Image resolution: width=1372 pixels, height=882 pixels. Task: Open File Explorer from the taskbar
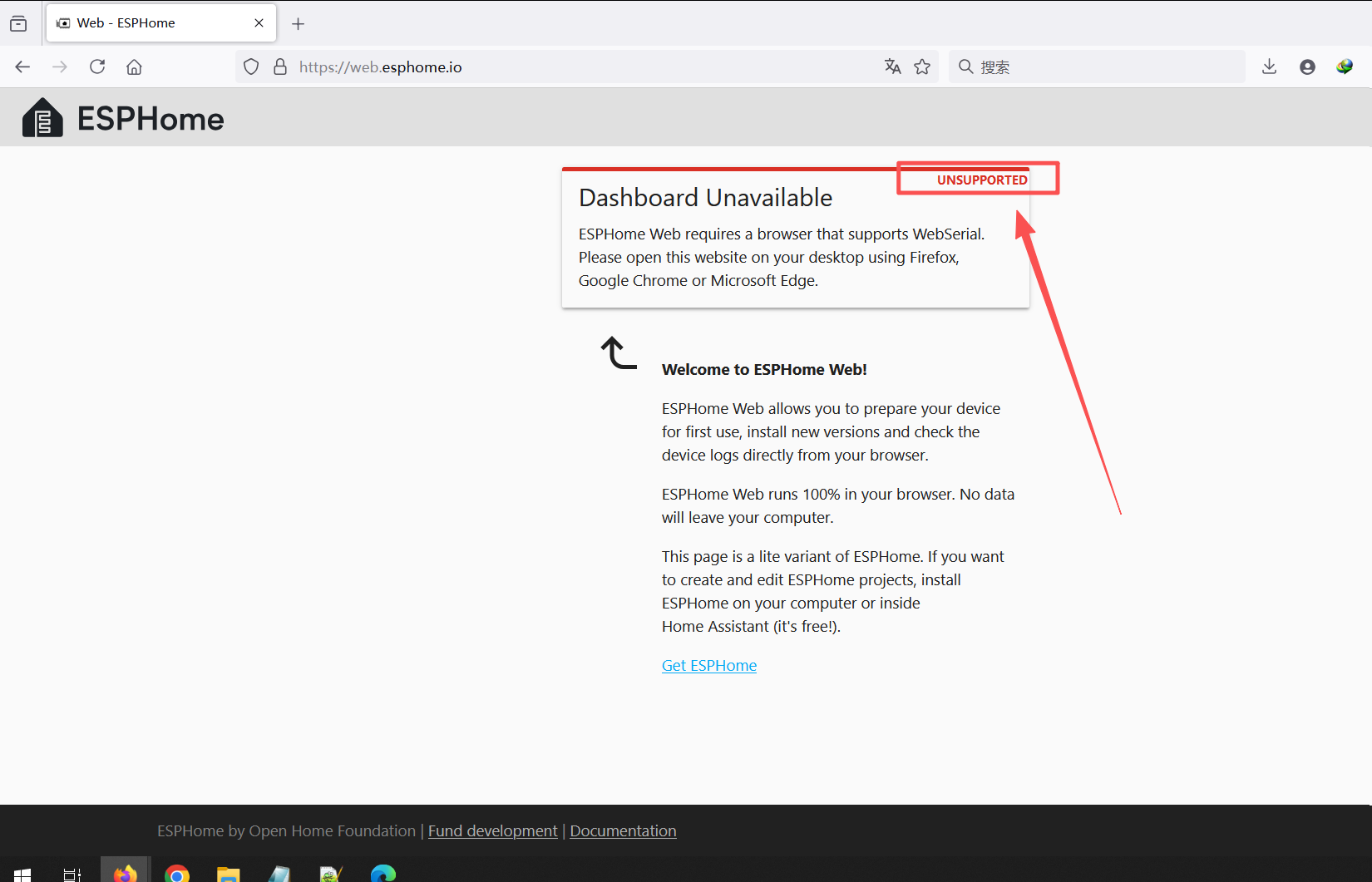click(x=228, y=873)
